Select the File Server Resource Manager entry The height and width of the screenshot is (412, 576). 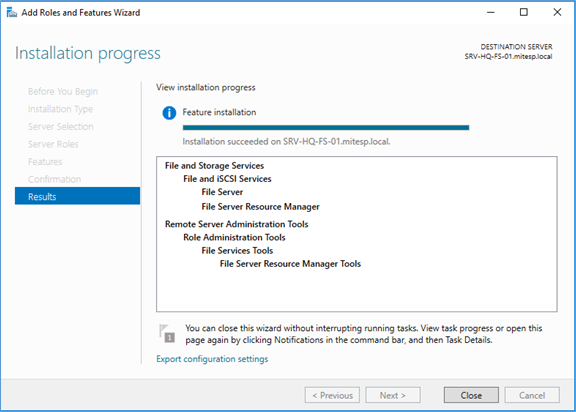260,207
